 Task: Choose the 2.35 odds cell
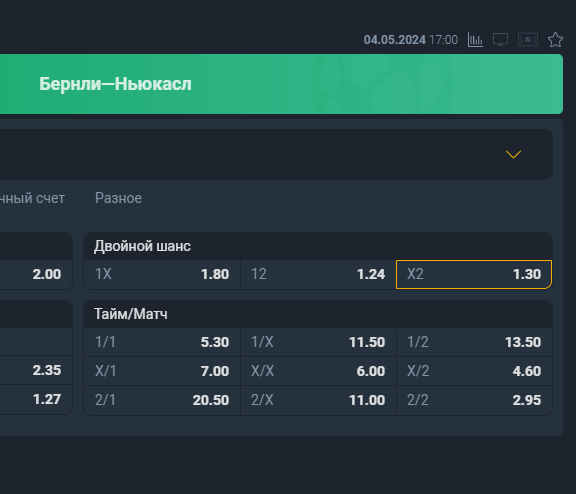pos(36,370)
